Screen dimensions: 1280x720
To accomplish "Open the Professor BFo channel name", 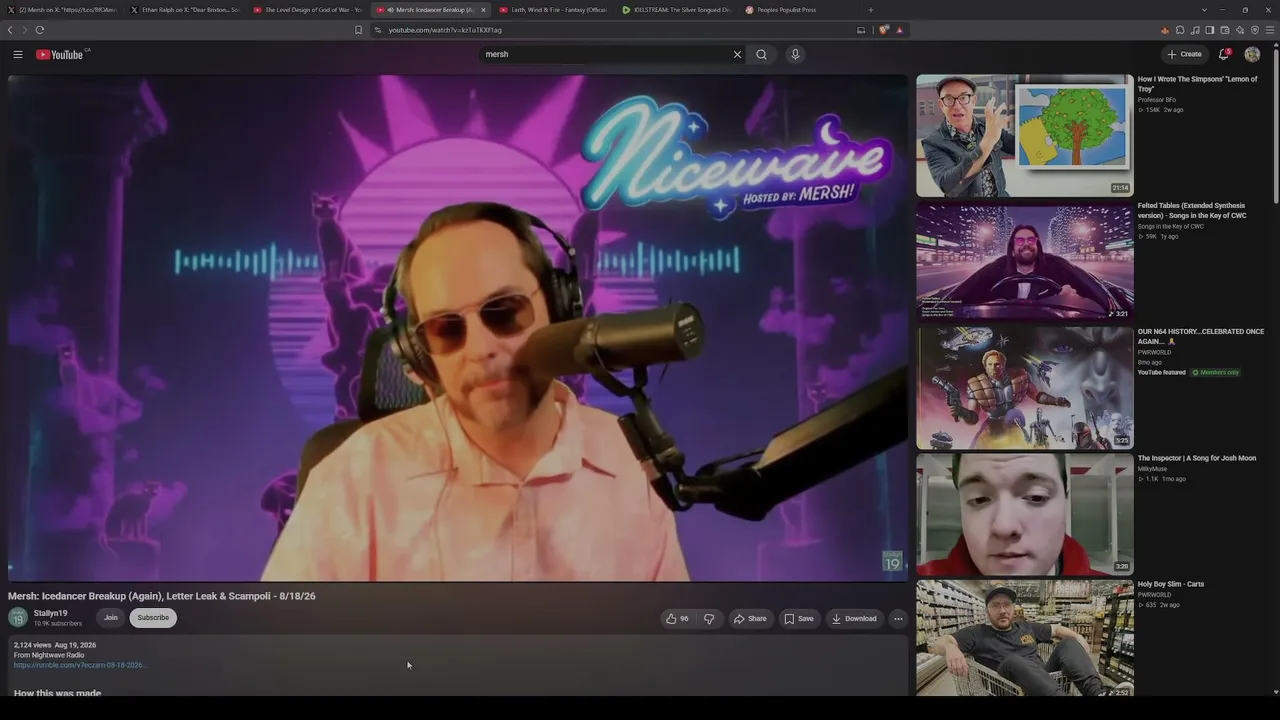I will point(1157,100).
